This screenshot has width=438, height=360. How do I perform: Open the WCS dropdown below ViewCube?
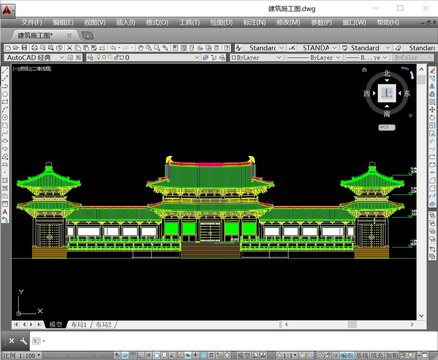tap(387, 127)
